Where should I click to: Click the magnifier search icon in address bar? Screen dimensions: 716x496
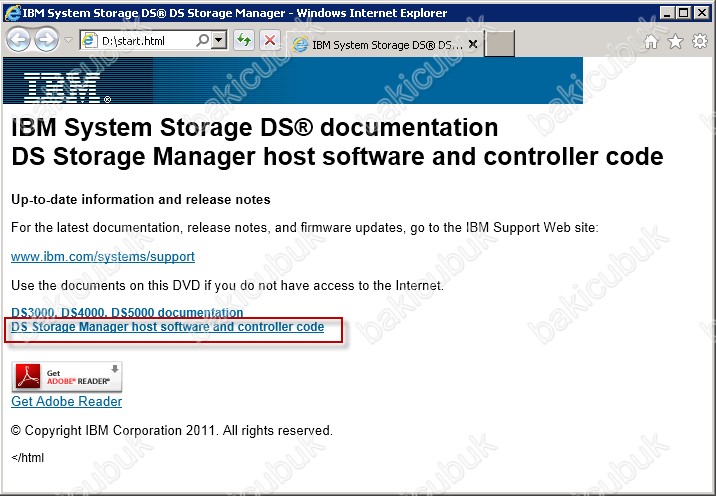click(x=202, y=41)
